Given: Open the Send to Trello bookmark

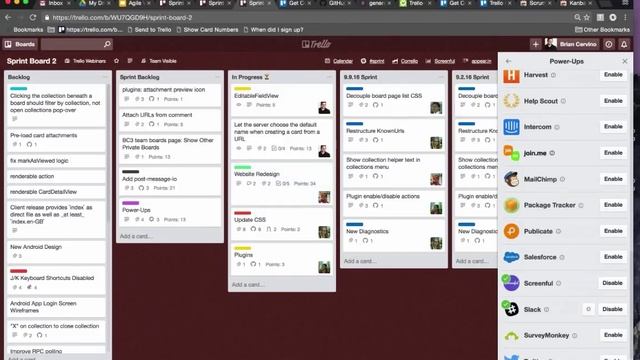Looking at the screenshot, I should pos(149,29).
